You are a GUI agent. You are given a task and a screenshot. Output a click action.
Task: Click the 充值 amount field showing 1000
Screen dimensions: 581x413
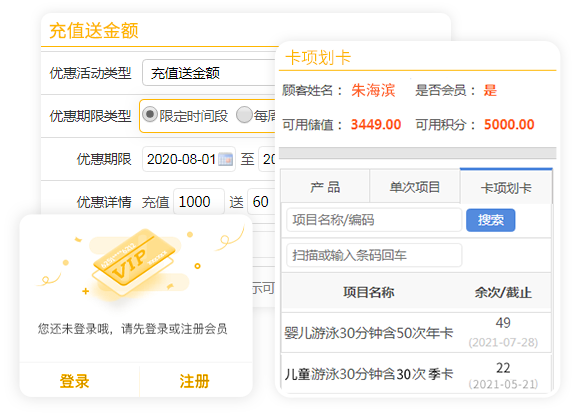pyautogui.click(x=199, y=202)
